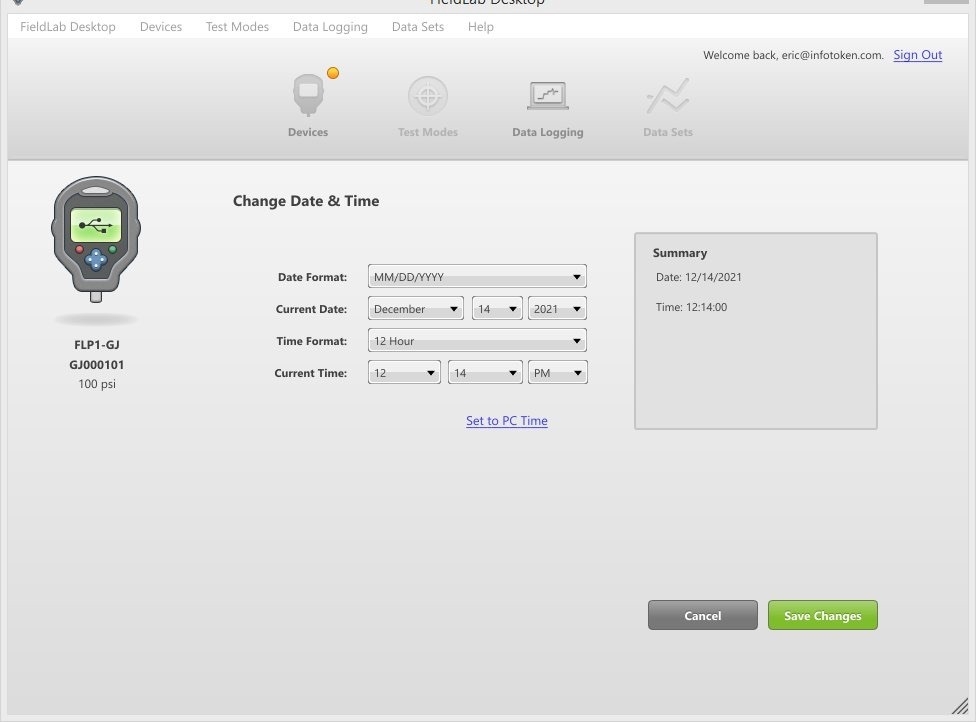Image resolution: width=976 pixels, height=722 pixels.
Task: Open the FieldLab Desktop menu
Action: [68, 27]
